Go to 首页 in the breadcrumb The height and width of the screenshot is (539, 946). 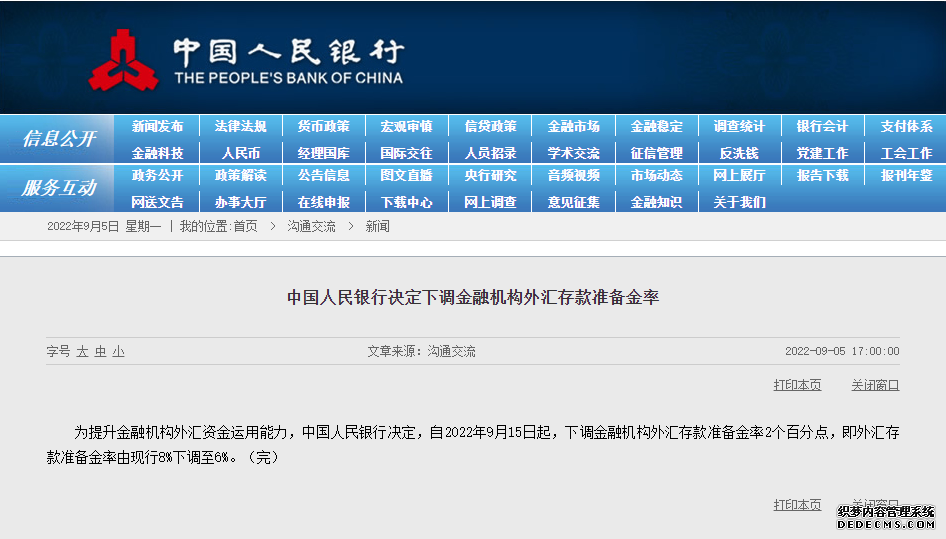246,226
